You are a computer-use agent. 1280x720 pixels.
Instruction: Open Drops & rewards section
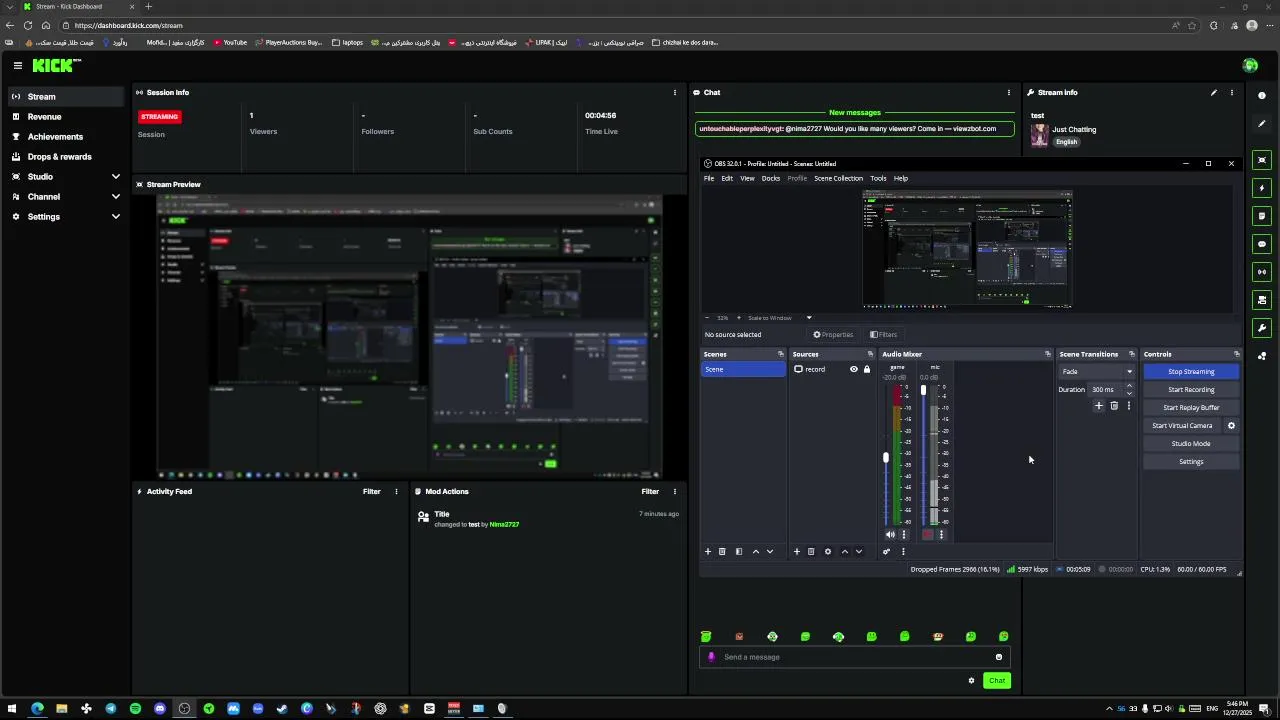click(x=65, y=157)
